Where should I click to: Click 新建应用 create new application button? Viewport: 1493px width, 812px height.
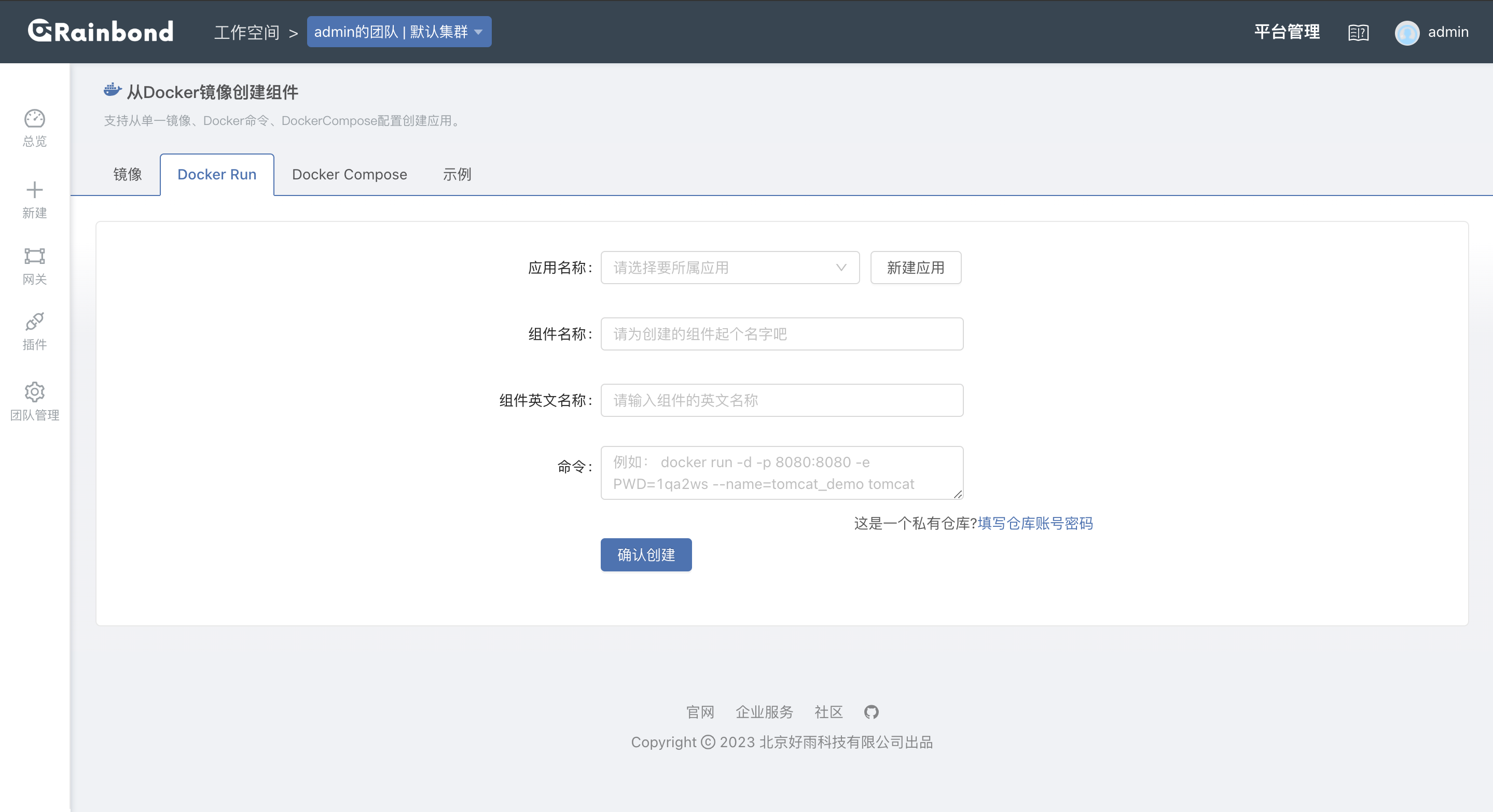[x=914, y=267]
